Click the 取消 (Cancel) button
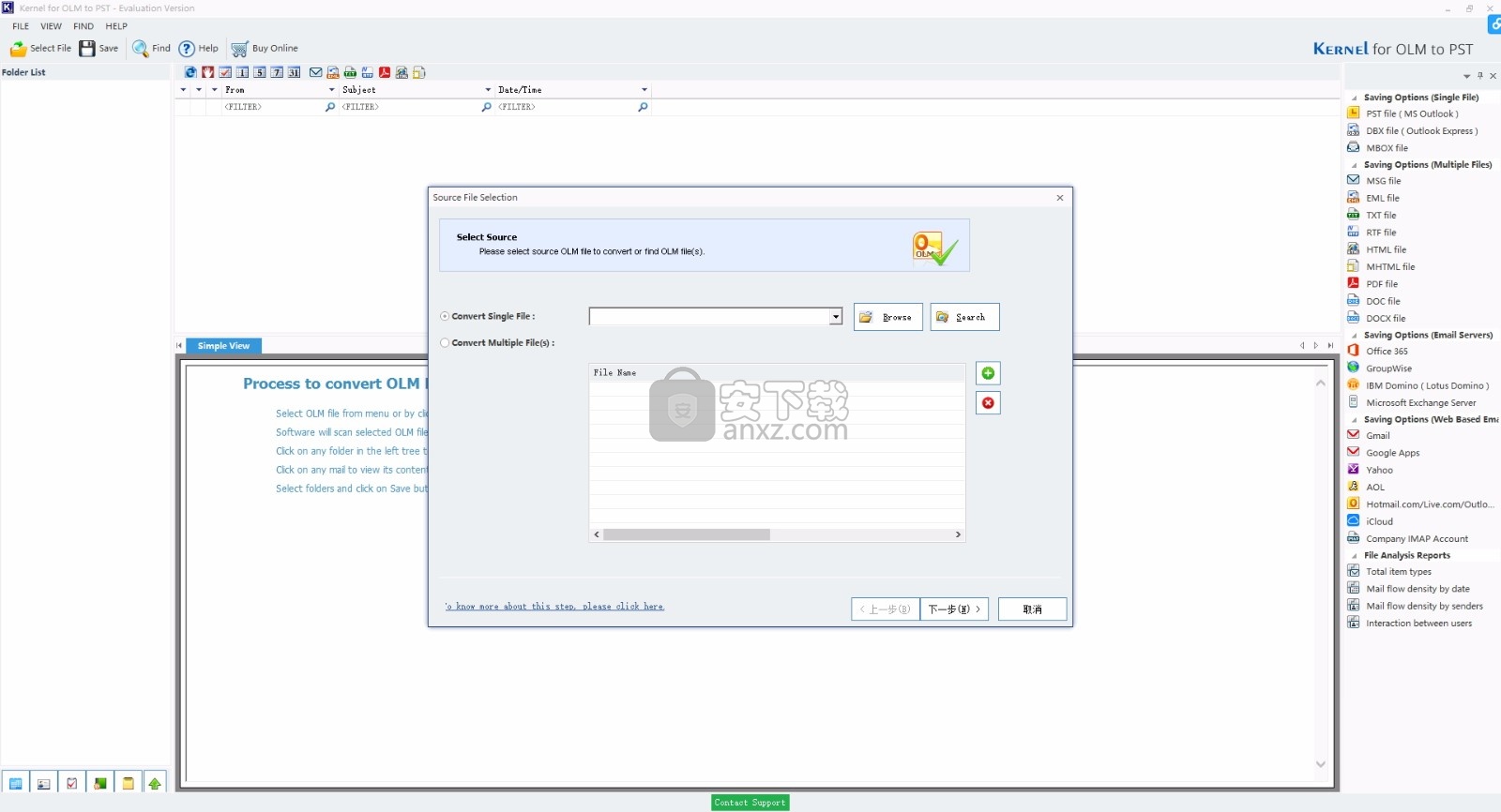Screen dimensions: 1501x812 click(1032, 609)
